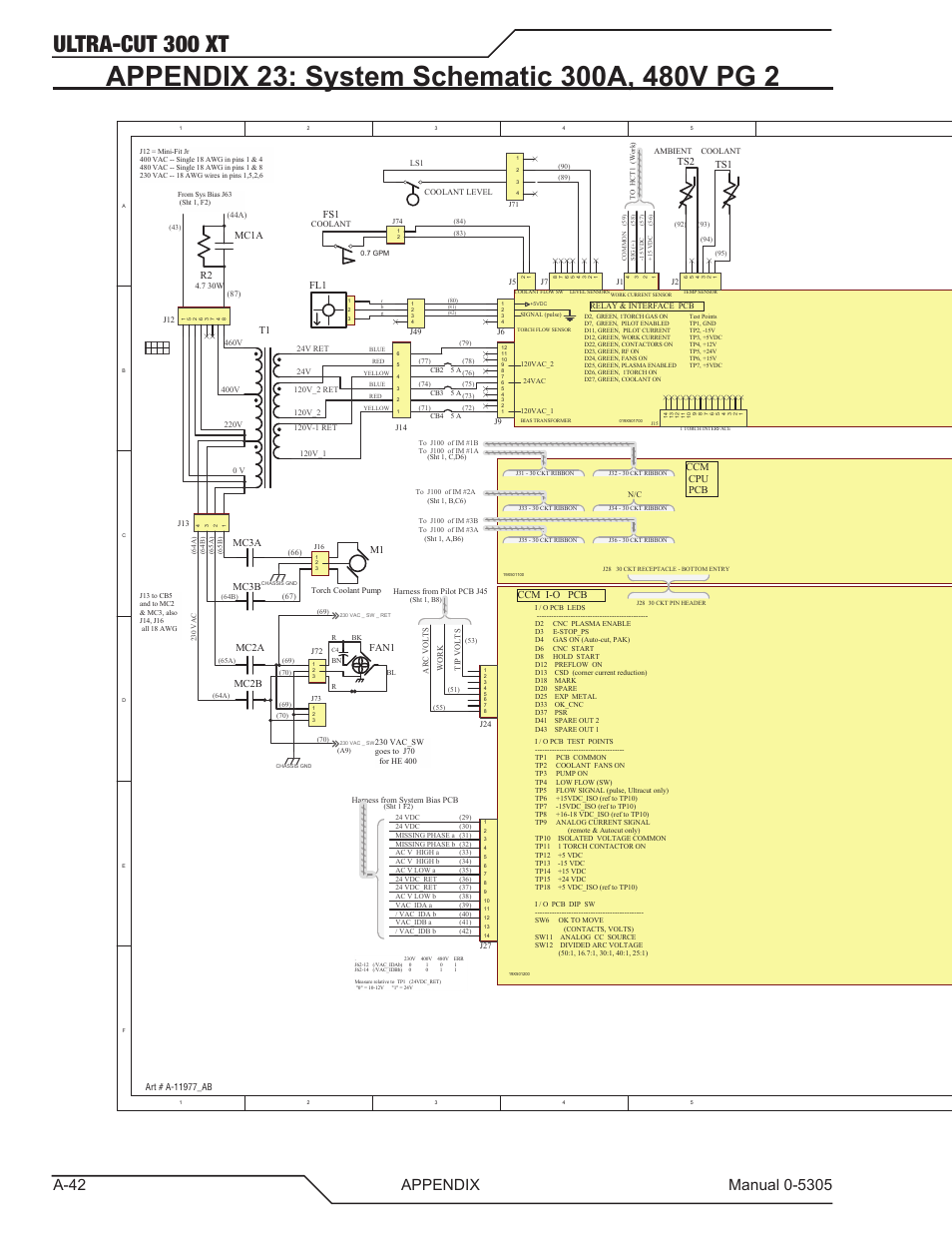
Task: Click the J13 yellow connector block
Action: click(212, 524)
